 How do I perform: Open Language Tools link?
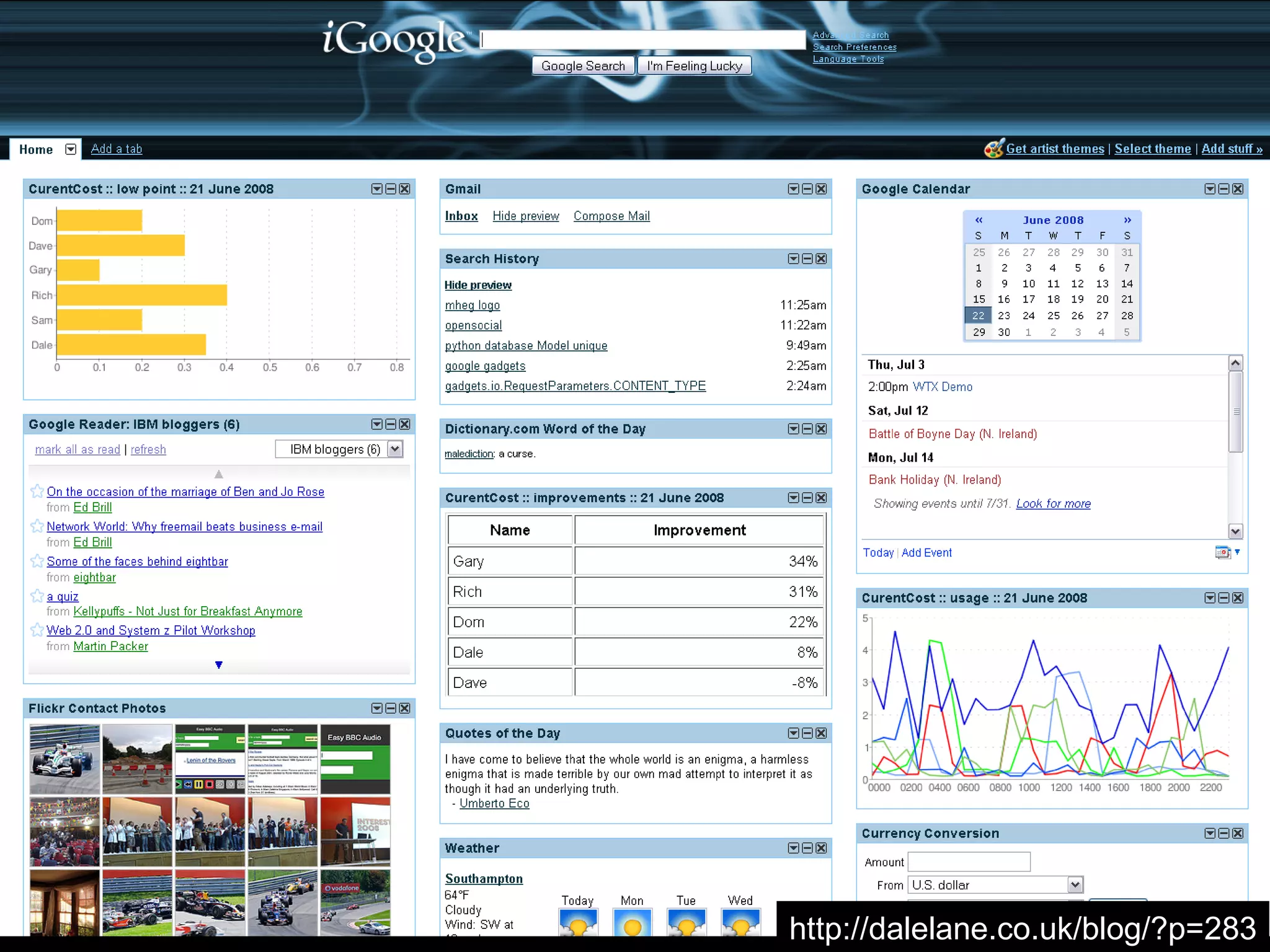click(848, 59)
